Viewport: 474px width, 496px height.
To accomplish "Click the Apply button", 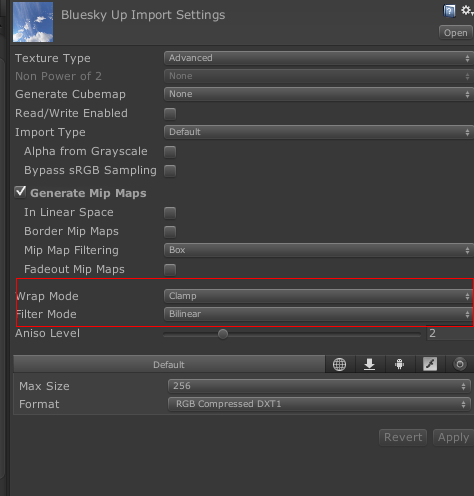I will click(453, 437).
